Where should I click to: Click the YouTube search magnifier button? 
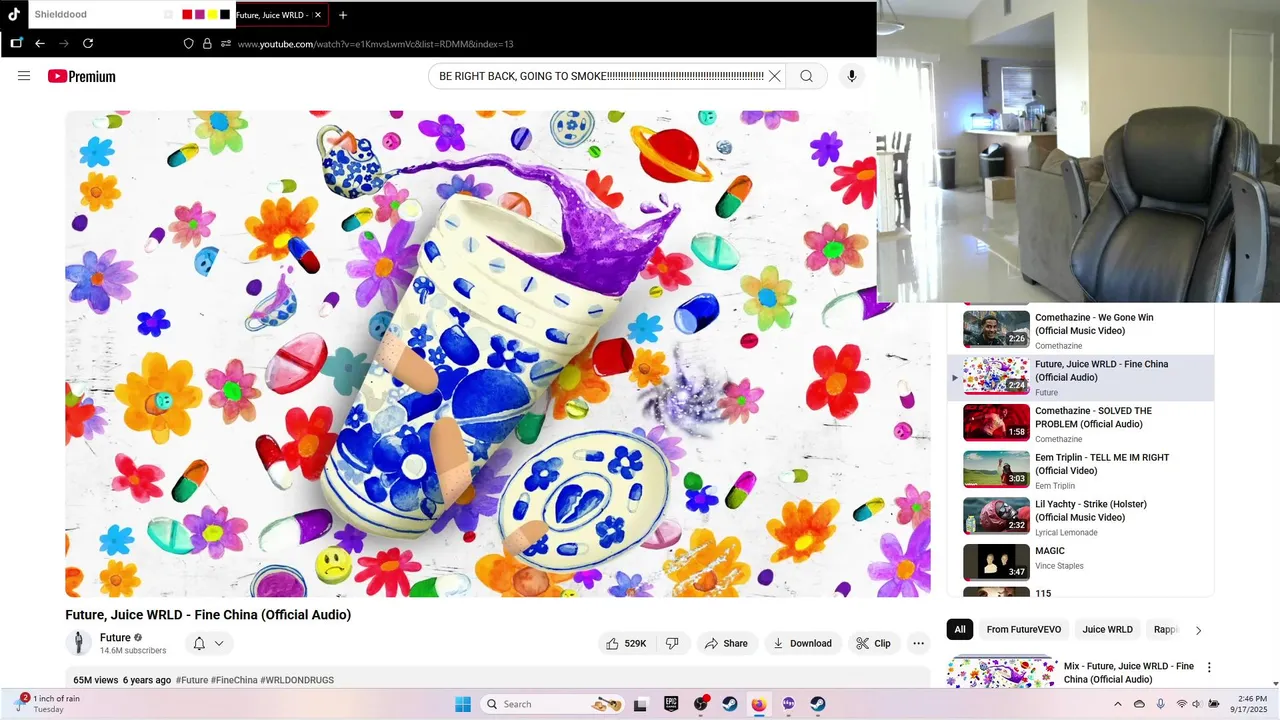[806, 76]
